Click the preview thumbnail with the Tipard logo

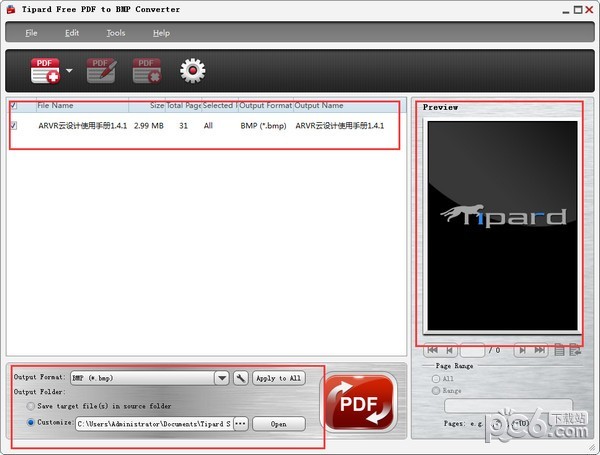502,226
